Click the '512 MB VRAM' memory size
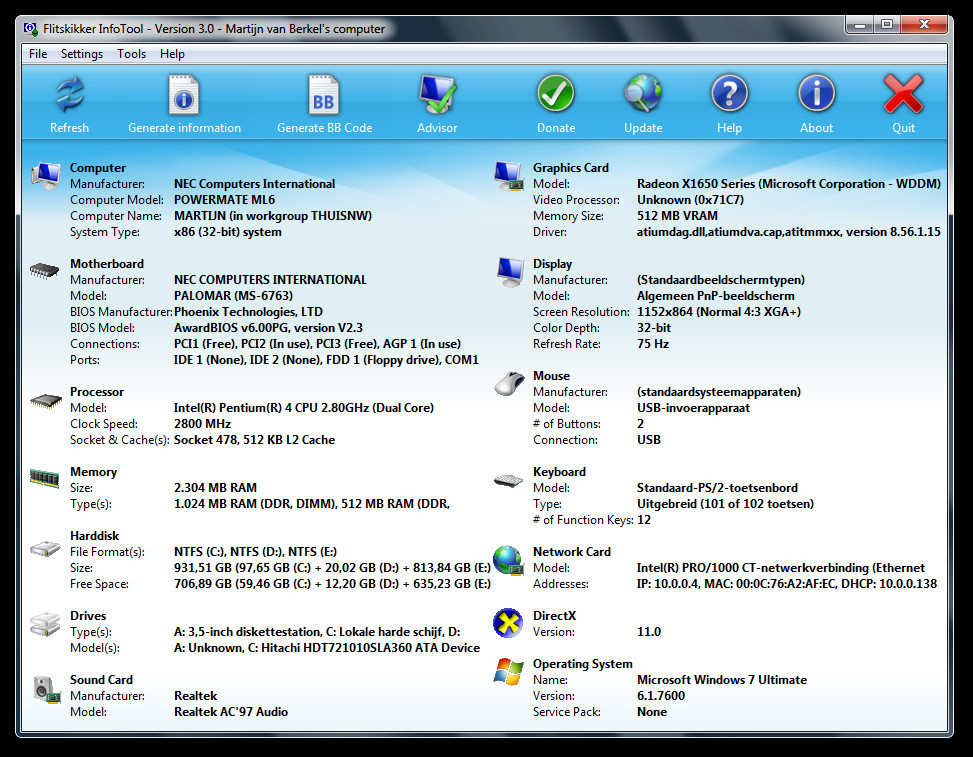 [x=677, y=216]
